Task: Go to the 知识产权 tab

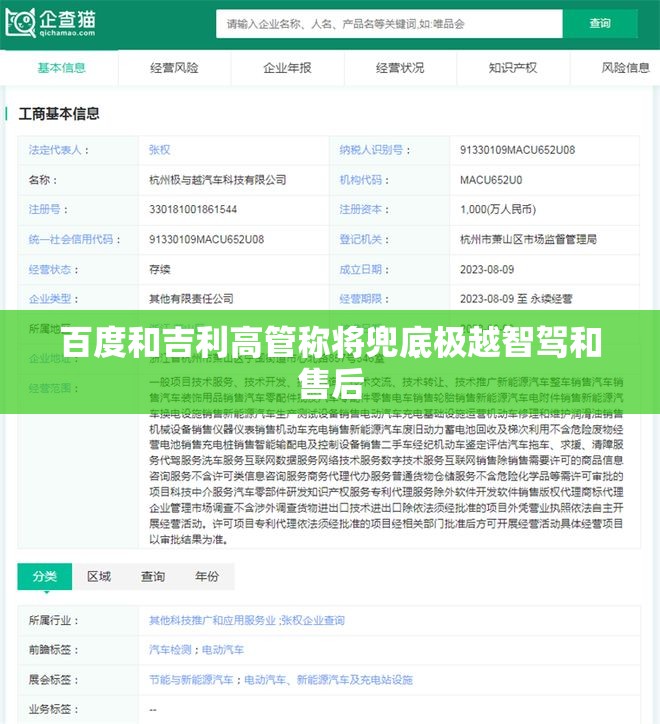Action: [513, 68]
